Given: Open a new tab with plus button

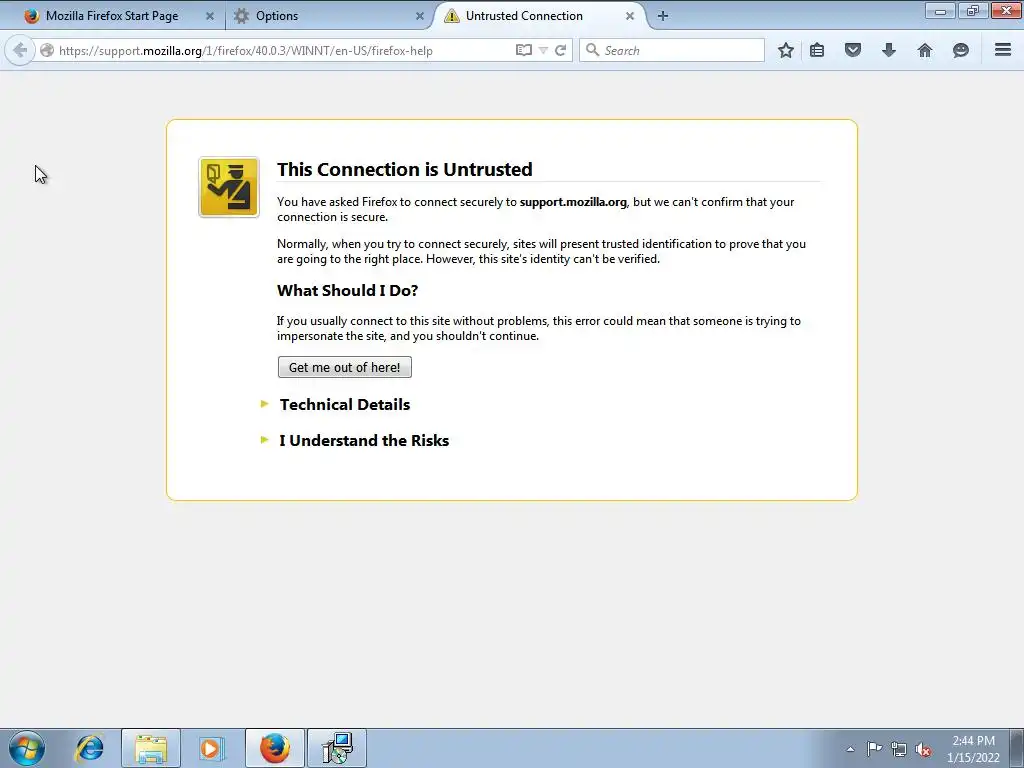Looking at the screenshot, I should tap(663, 16).
